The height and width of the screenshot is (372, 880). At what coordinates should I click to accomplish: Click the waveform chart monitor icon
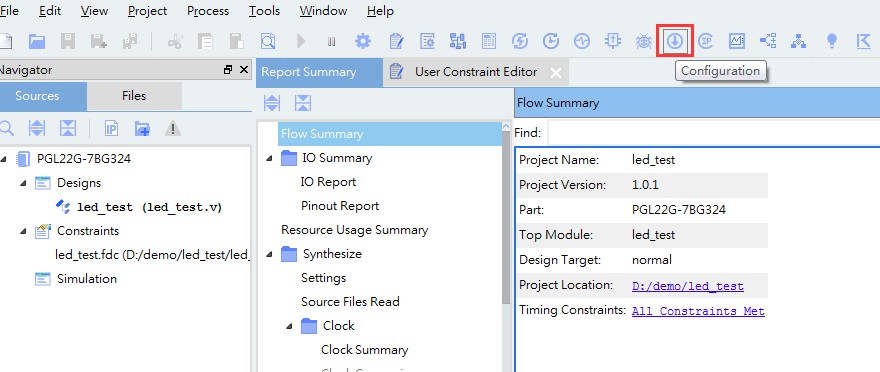(x=736, y=40)
